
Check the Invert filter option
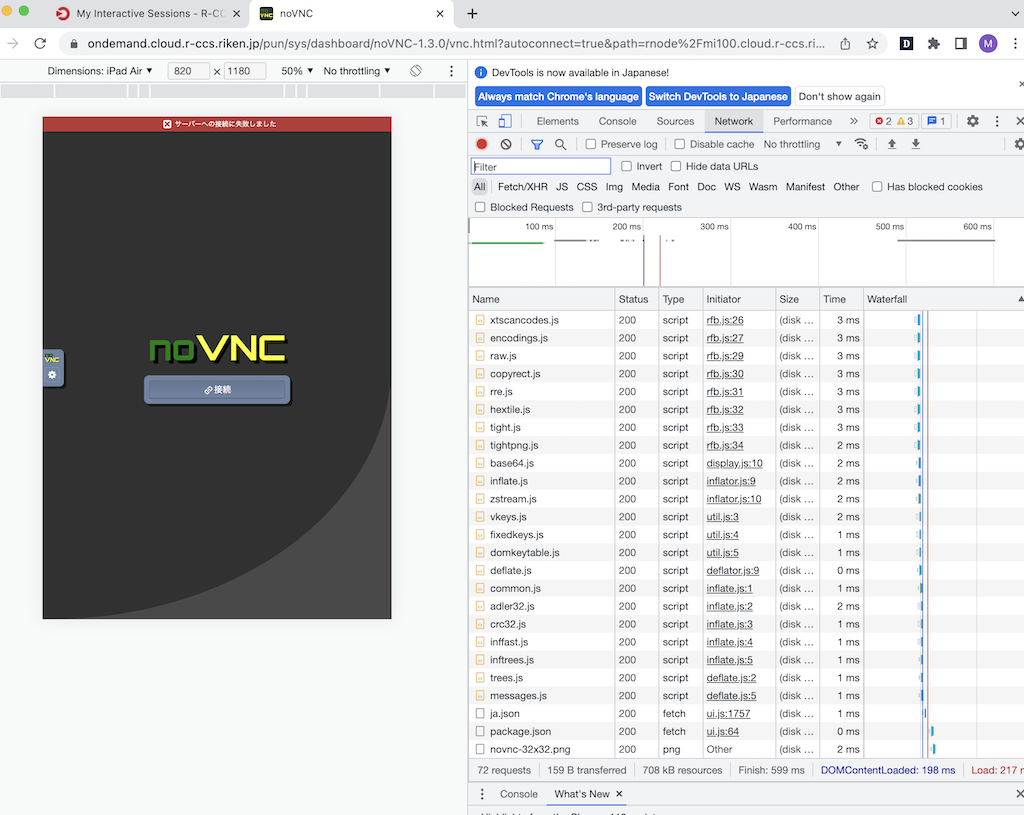coord(626,167)
